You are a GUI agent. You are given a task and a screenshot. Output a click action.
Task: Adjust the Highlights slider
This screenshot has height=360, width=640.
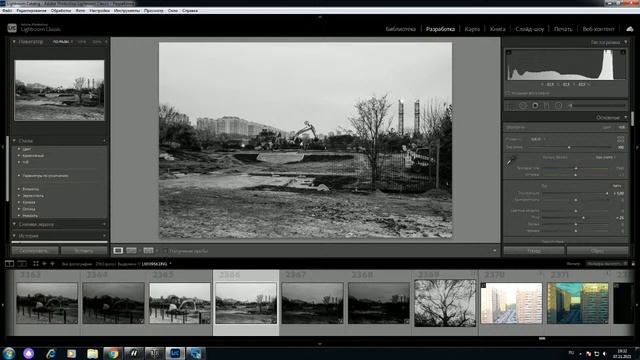(x=576, y=211)
